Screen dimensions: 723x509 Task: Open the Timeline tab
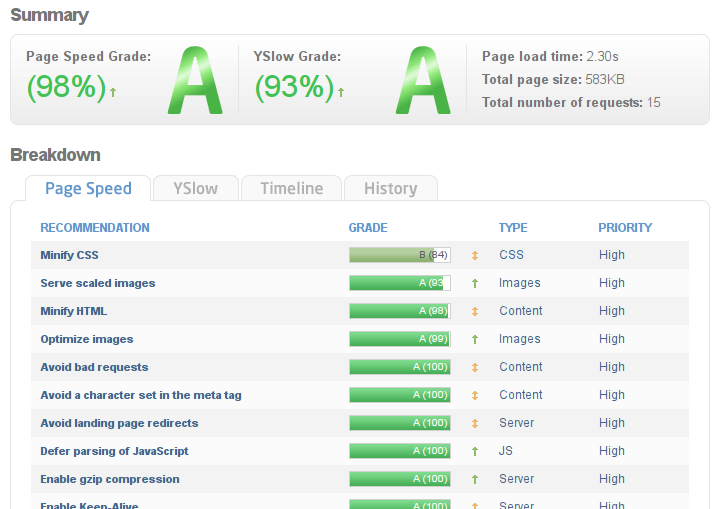coord(291,188)
